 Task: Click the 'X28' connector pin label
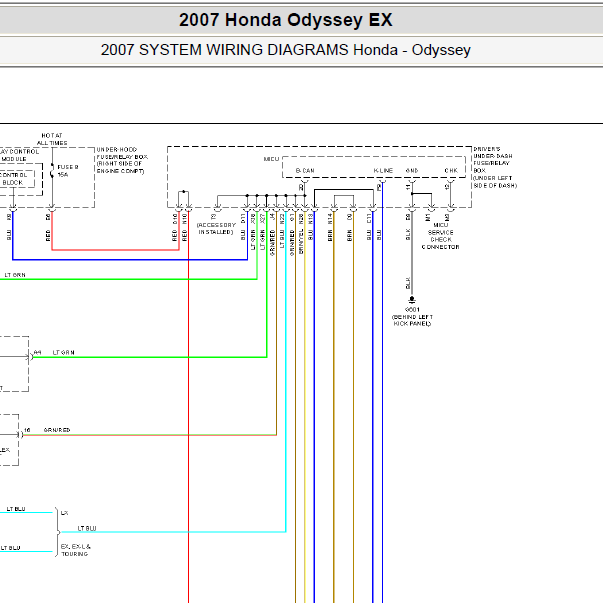253,219
